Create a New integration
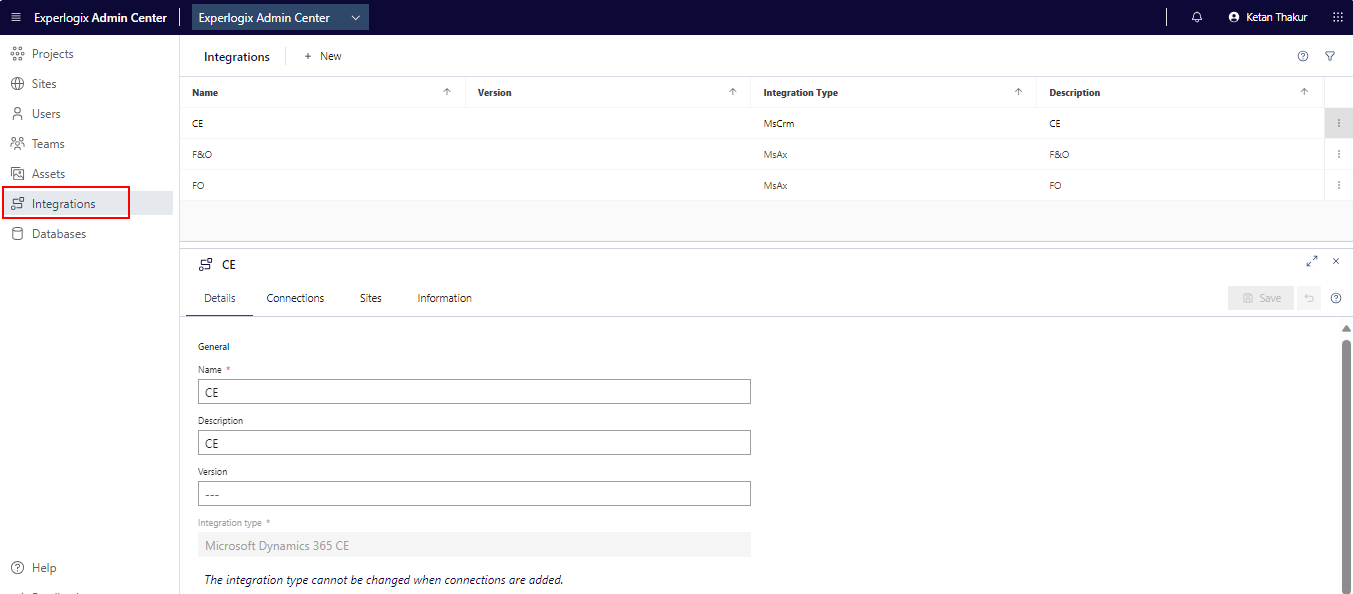1353x594 pixels. [x=322, y=57]
